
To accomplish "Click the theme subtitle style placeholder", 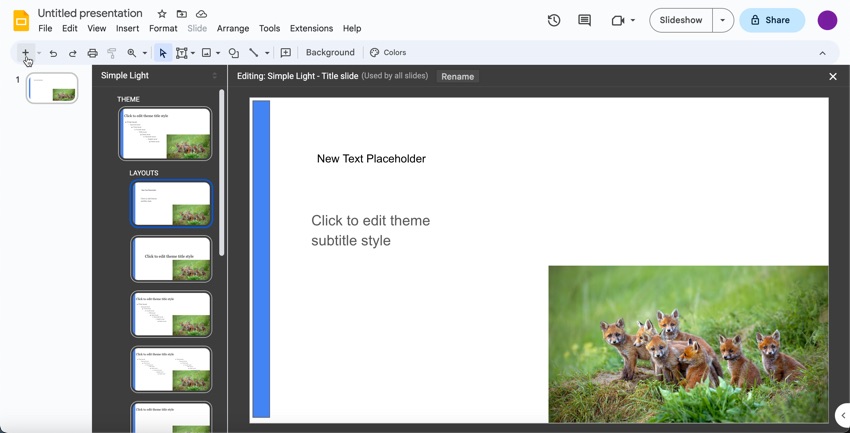I will pyautogui.click(x=370, y=230).
